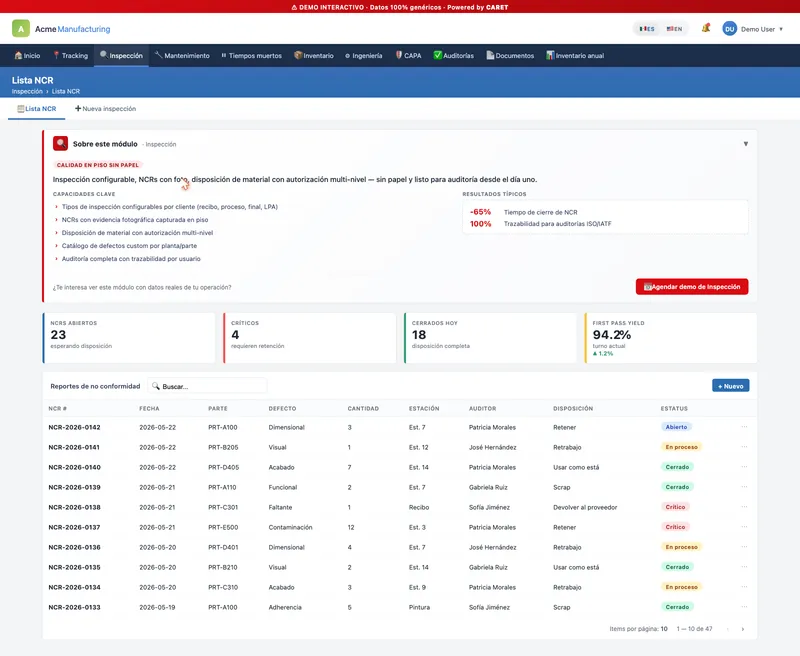This screenshot has width=800, height=656.
Task: Click the red inspection module icon
Action: click(x=61, y=143)
